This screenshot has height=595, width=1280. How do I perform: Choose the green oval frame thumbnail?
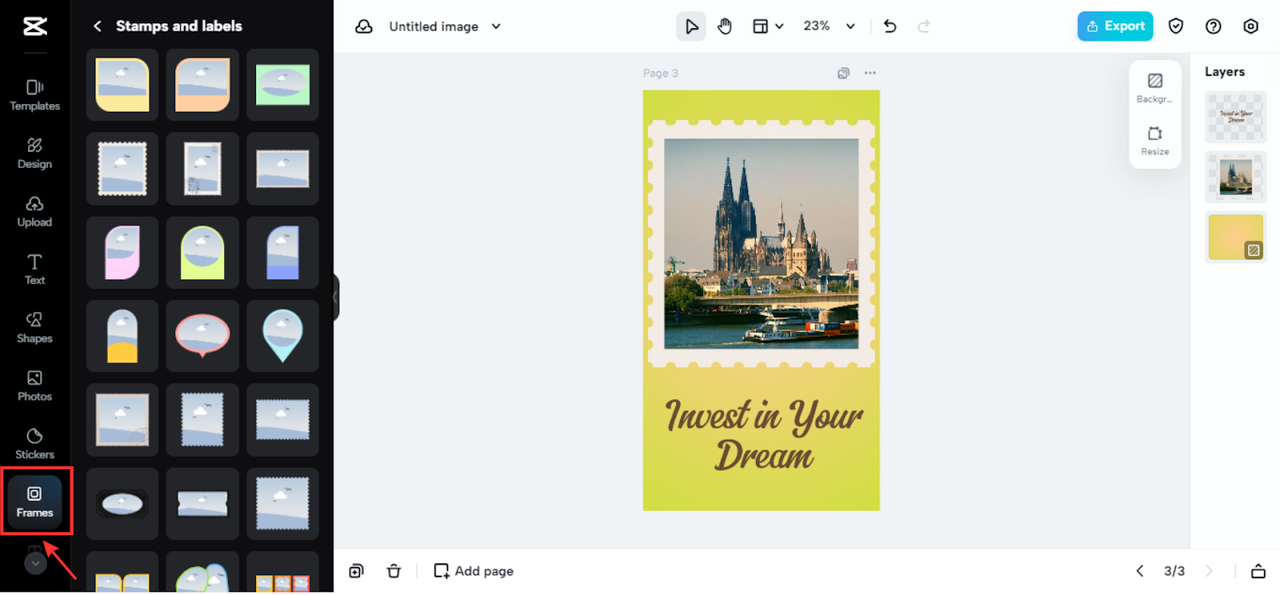coord(282,85)
